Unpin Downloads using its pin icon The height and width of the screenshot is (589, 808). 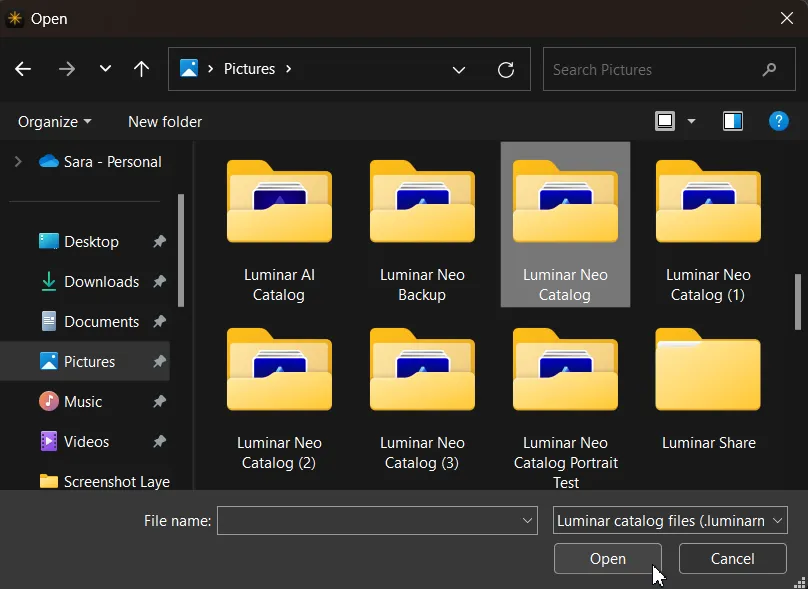[x=159, y=282]
